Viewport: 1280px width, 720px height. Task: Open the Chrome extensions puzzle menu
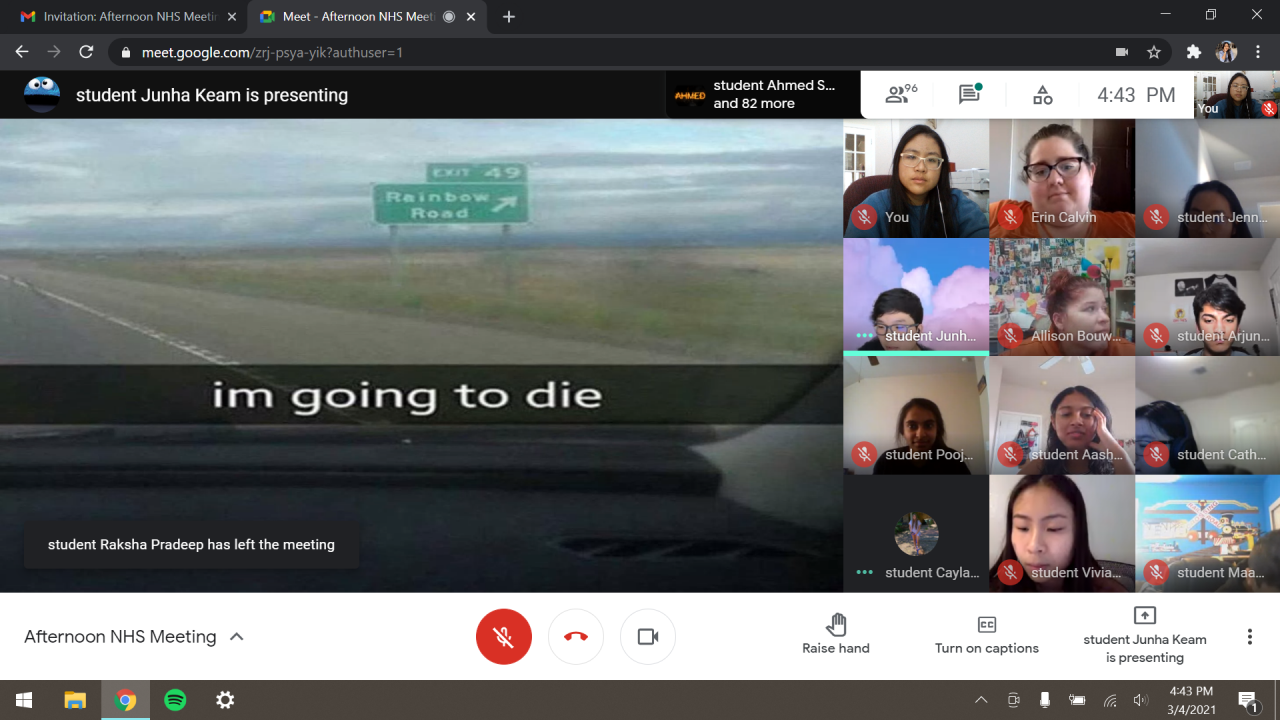1194,52
